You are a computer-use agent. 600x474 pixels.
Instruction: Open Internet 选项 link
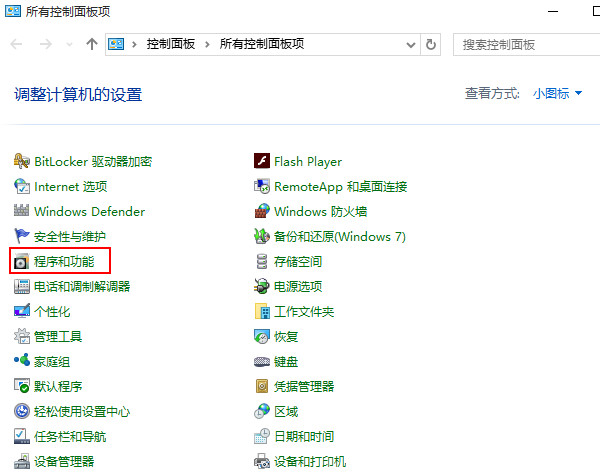point(71,186)
